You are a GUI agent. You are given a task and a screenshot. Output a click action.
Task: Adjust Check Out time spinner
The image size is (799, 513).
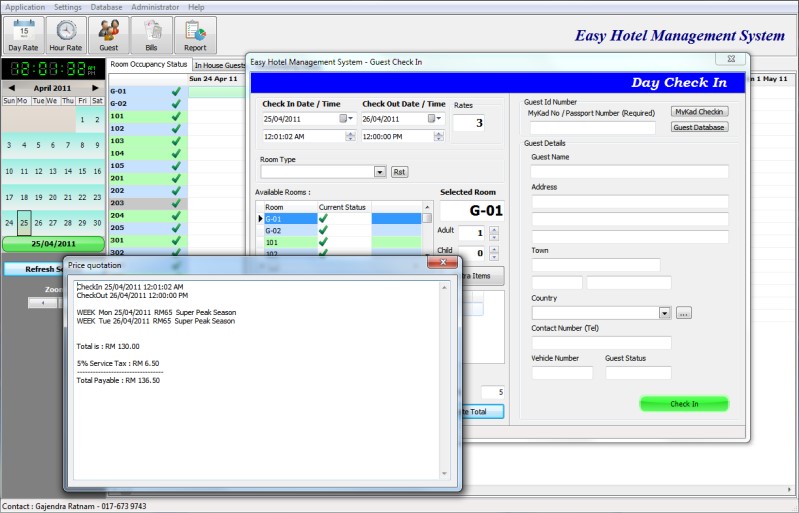[439, 137]
